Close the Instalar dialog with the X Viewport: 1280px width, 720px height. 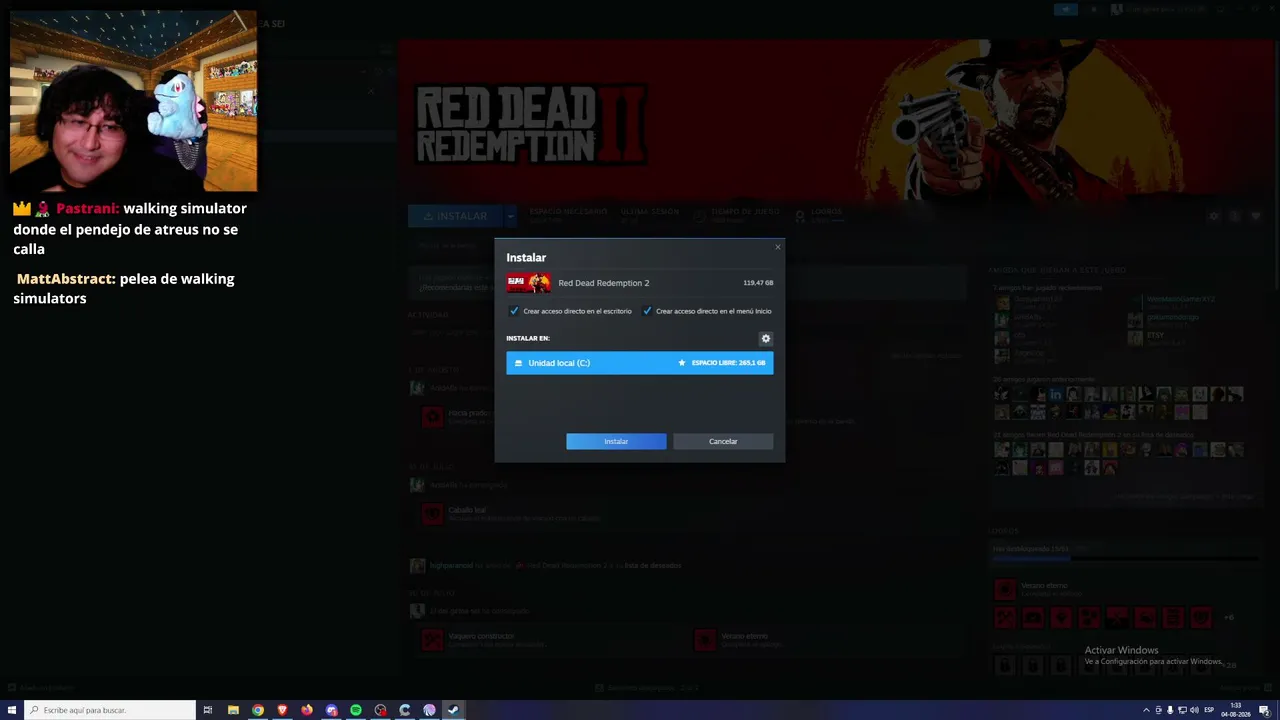click(x=777, y=247)
